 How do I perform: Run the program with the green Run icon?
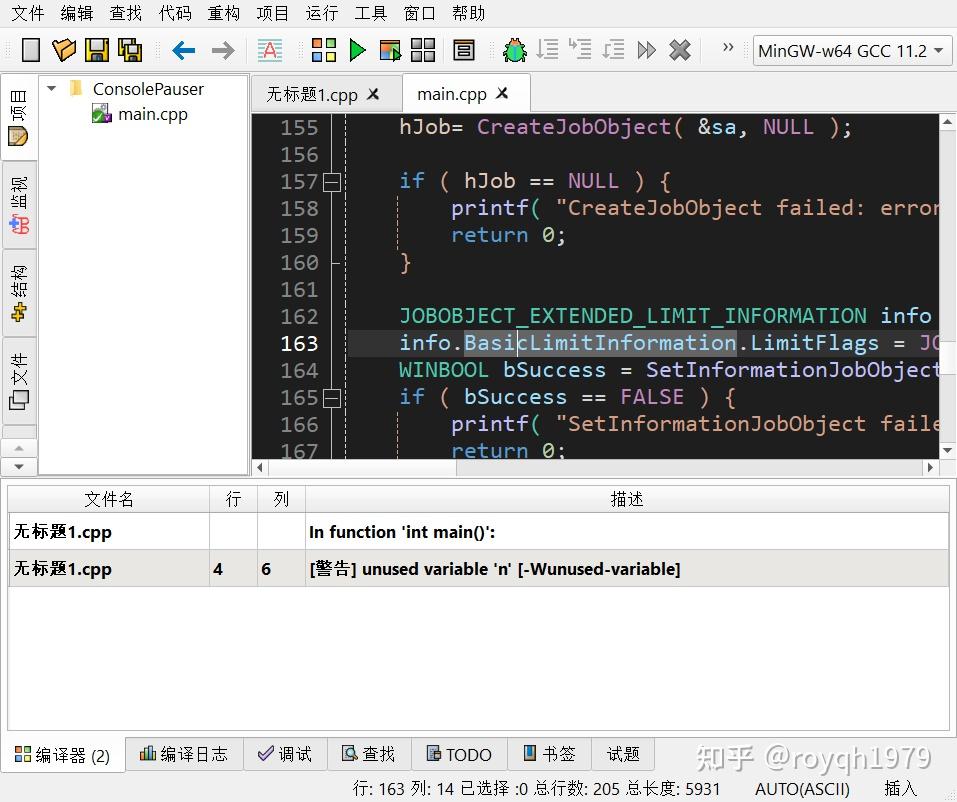(358, 50)
